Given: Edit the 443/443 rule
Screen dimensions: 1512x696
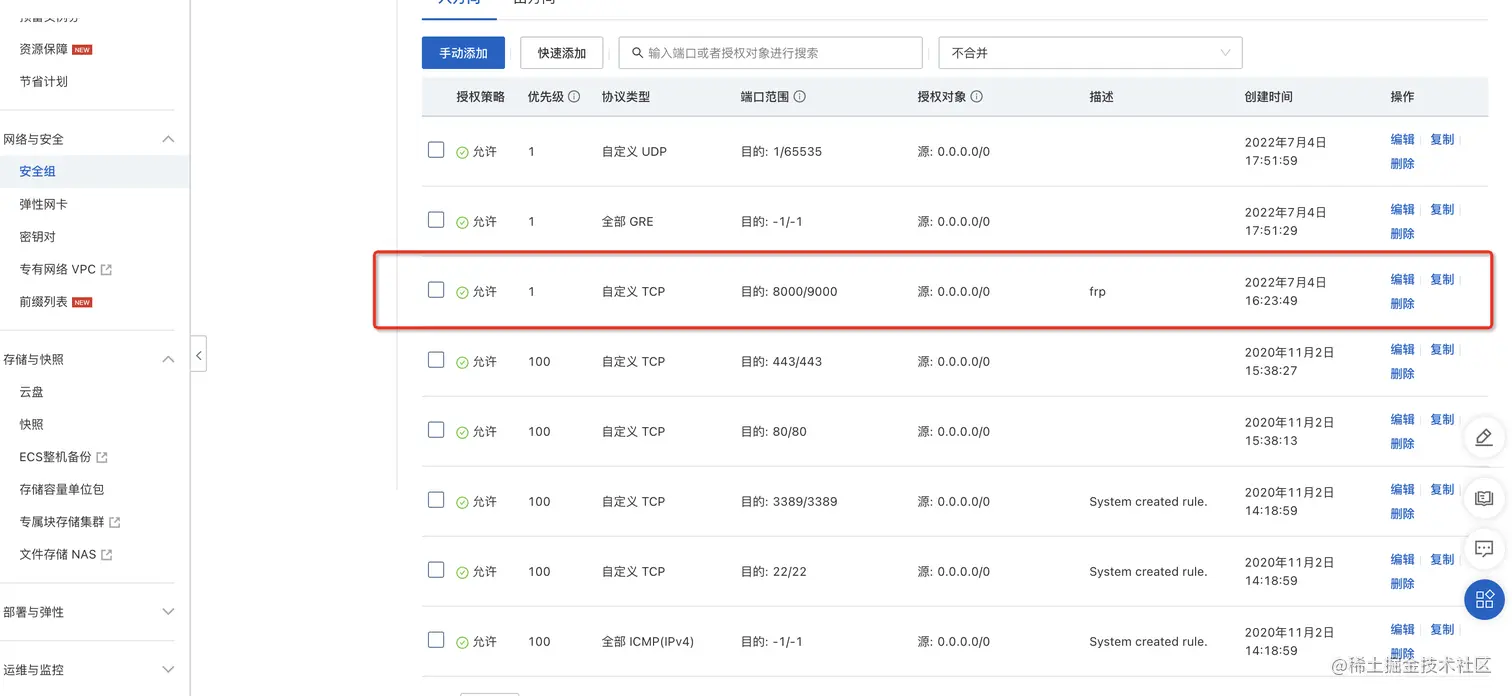Looking at the screenshot, I should [1403, 350].
